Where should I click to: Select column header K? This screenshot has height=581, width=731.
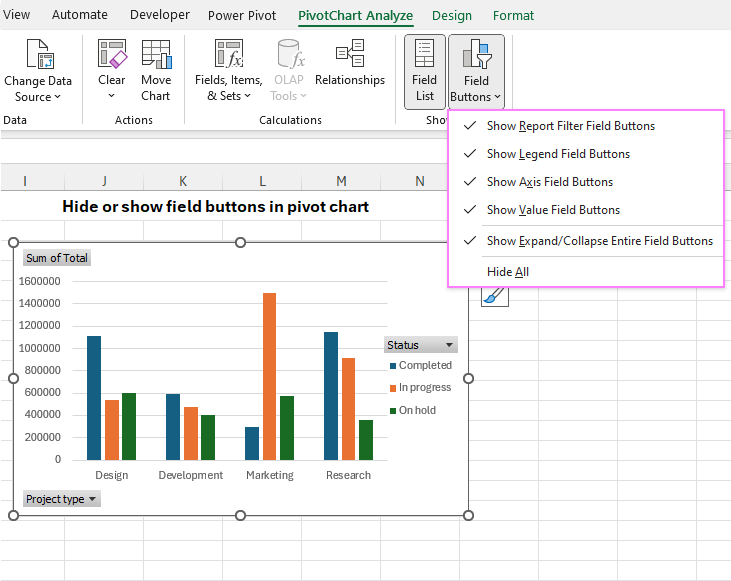point(183,181)
